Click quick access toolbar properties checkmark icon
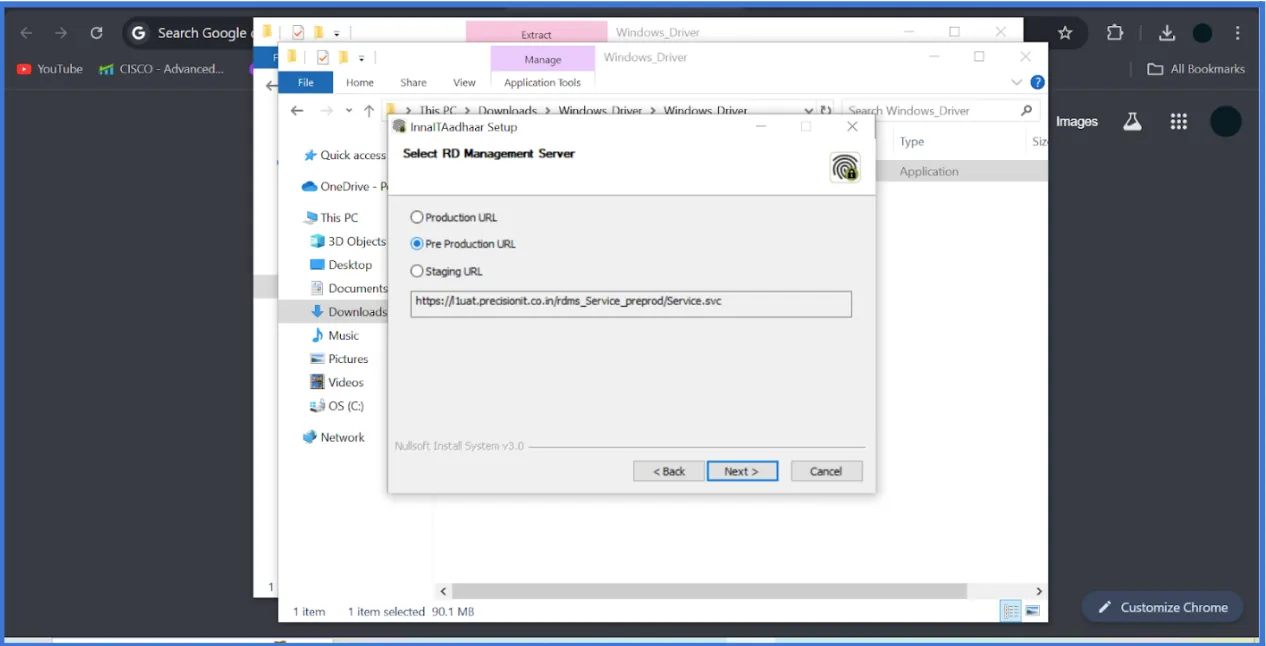 tap(323, 58)
